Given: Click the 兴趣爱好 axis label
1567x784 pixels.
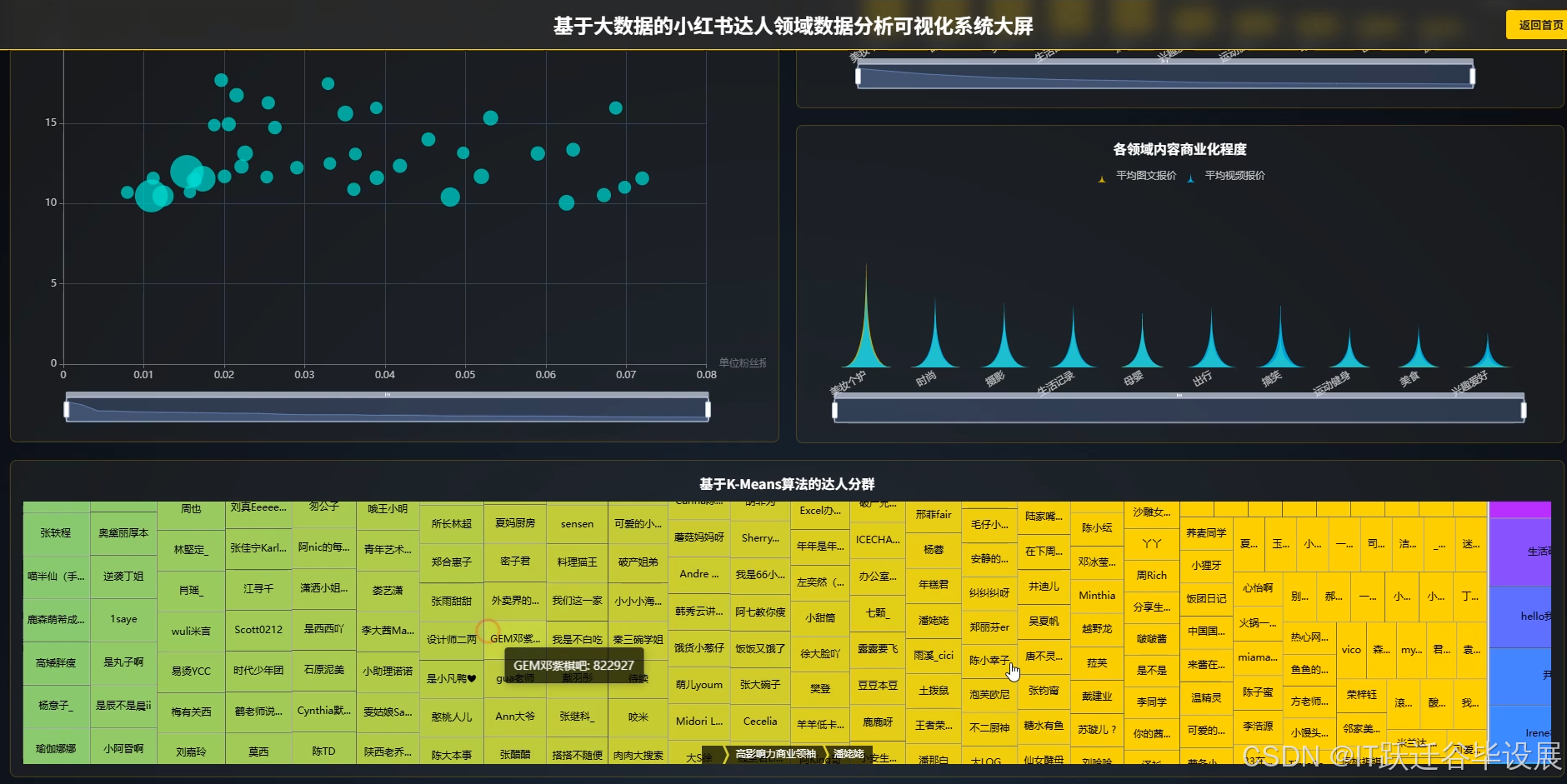Looking at the screenshot, I should coord(1469,383).
